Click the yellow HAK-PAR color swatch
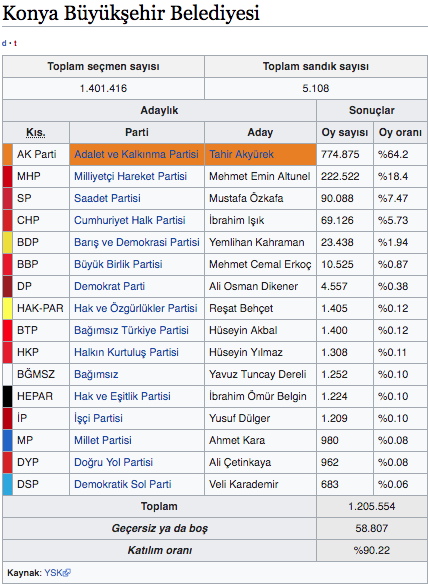 tap(7, 308)
